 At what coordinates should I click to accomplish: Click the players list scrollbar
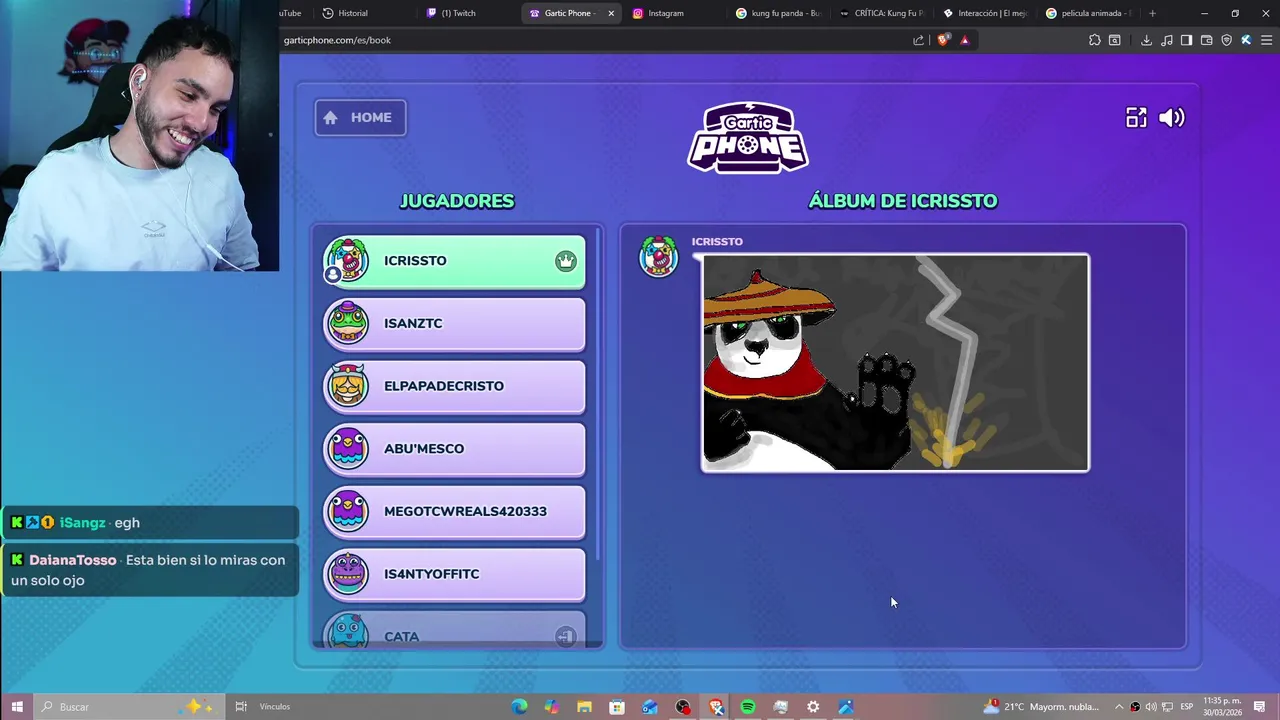tap(599, 395)
